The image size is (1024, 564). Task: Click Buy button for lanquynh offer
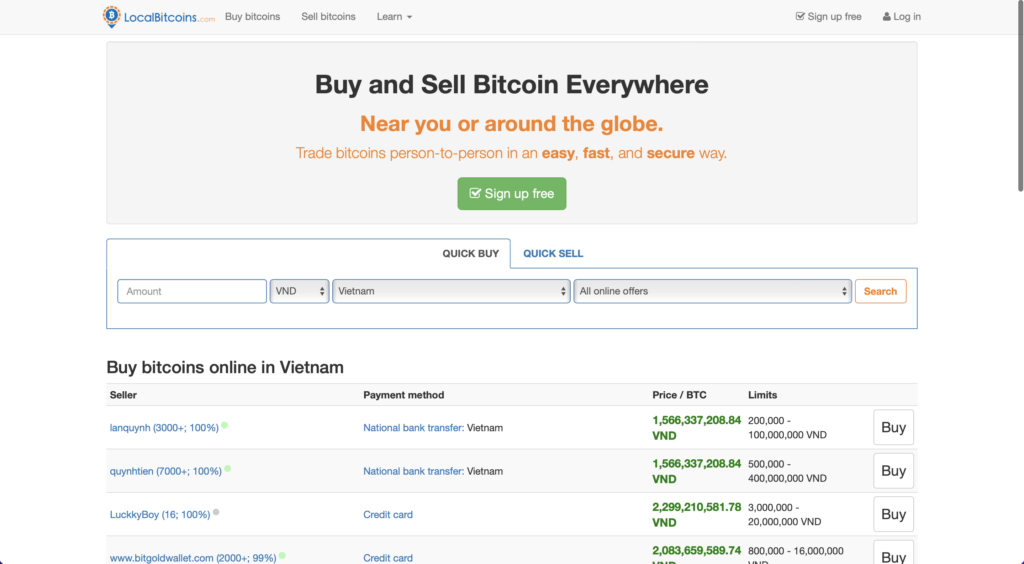(893, 428)
